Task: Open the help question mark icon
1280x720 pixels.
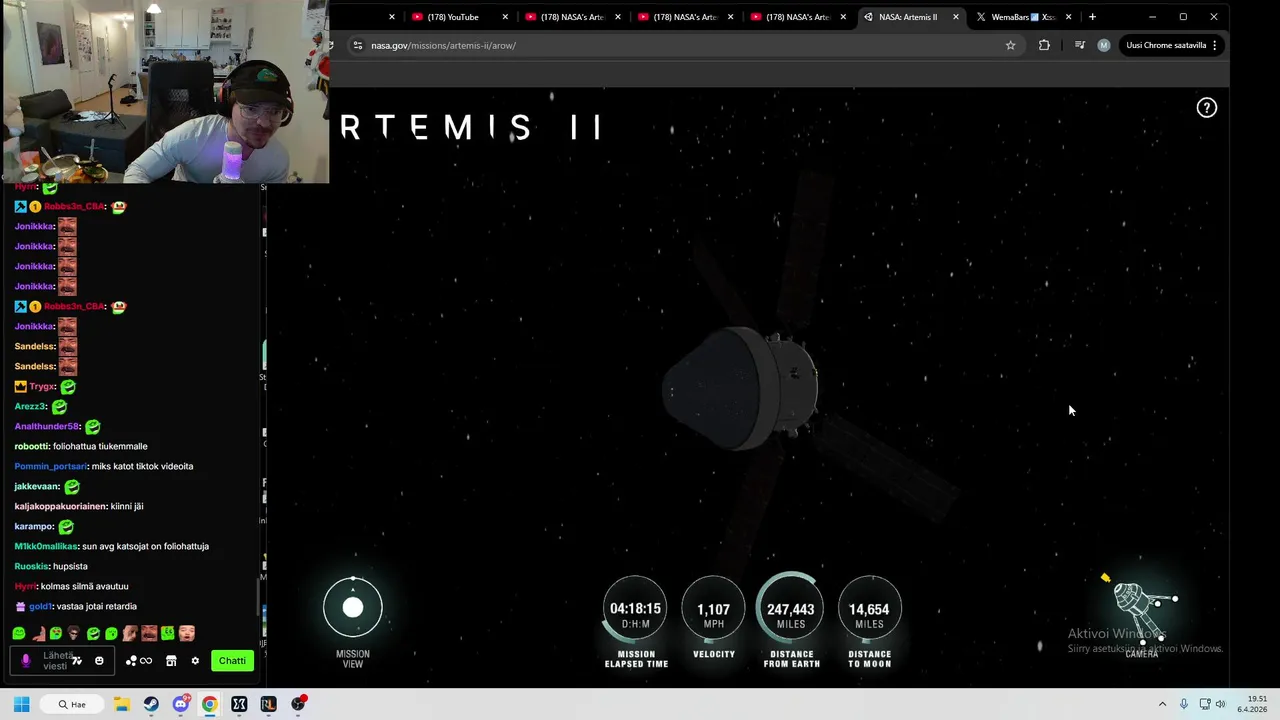Action: [1207, 108]
